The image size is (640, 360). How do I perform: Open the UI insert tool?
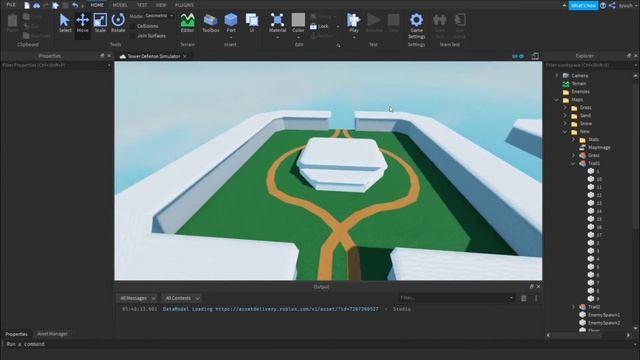[x=252, y=23]
